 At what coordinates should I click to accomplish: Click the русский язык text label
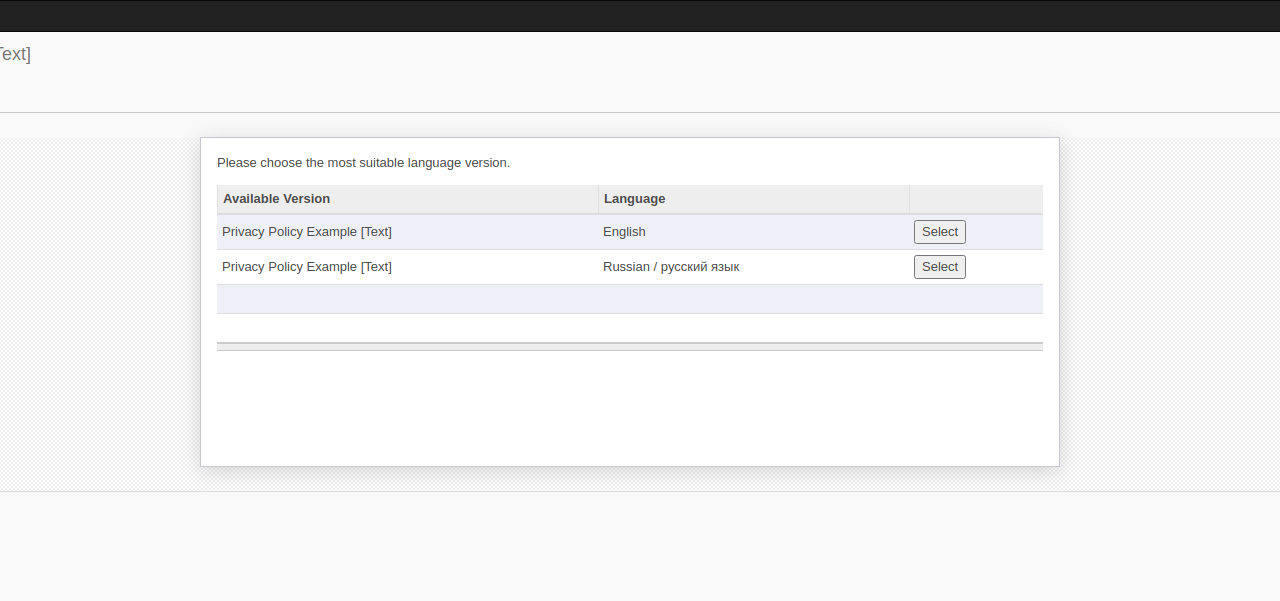(704, 266)
